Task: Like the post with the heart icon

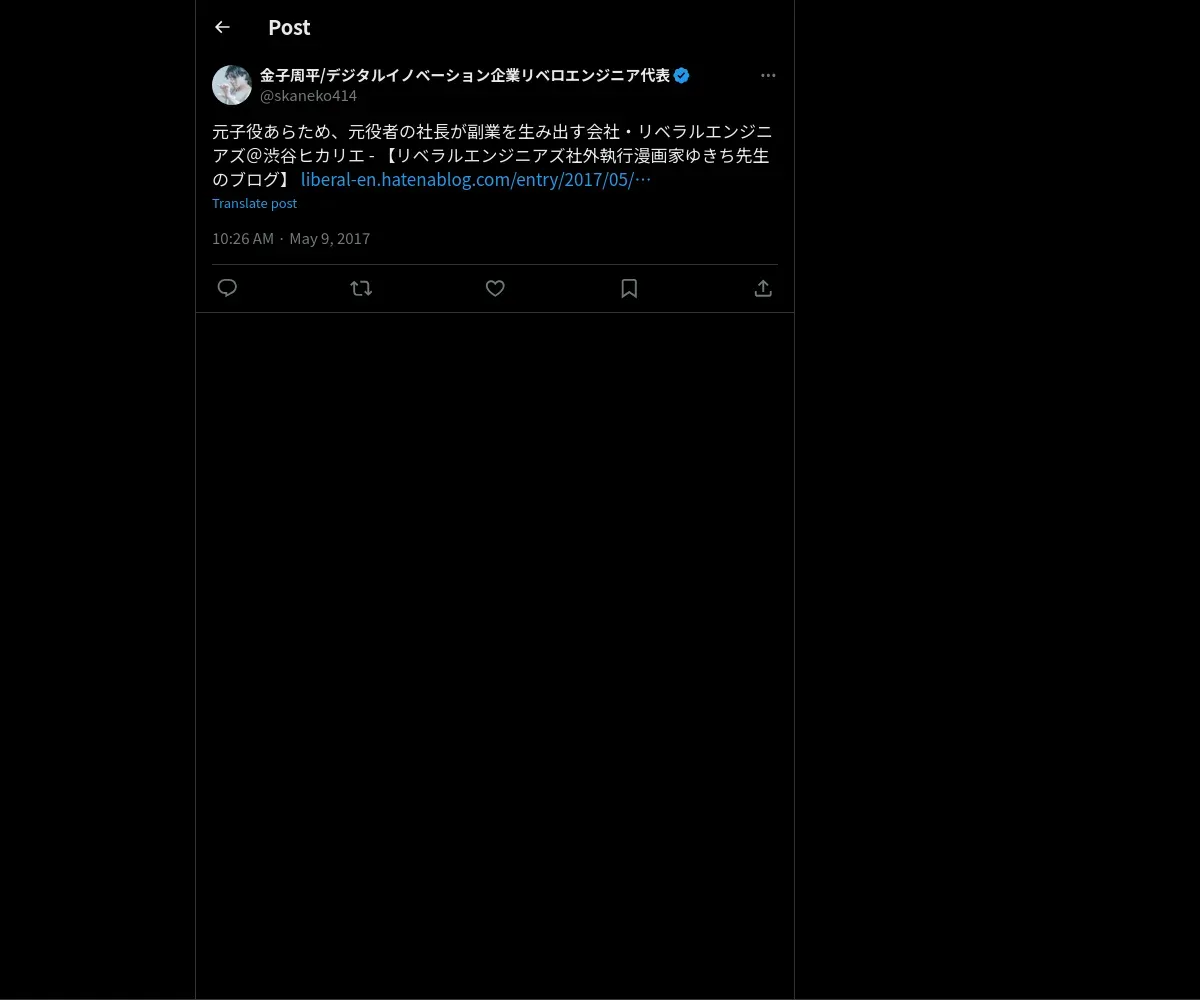Action: [495, 288]
